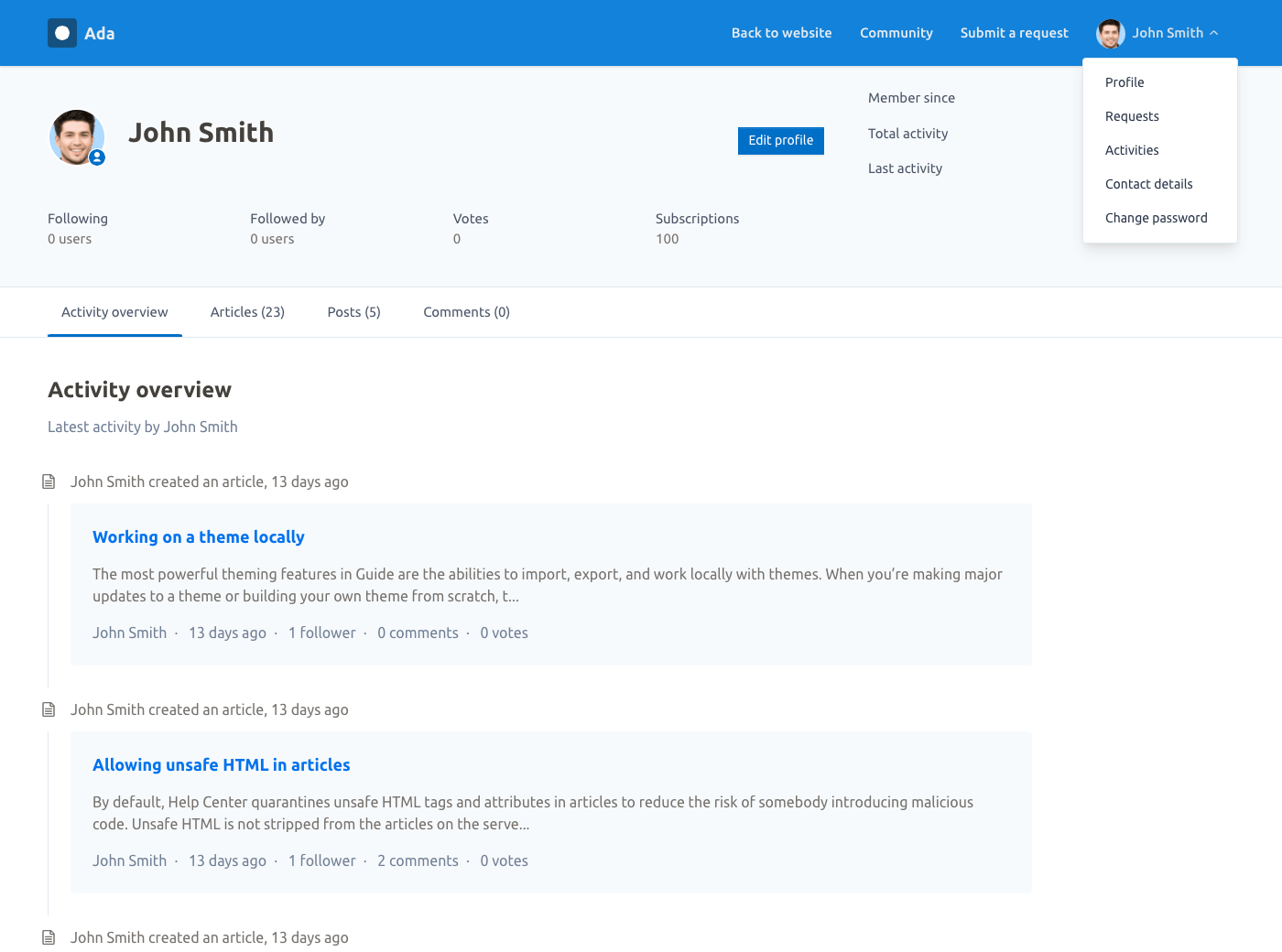Click John Smith's avatar in the header

tap(1110, 34)
